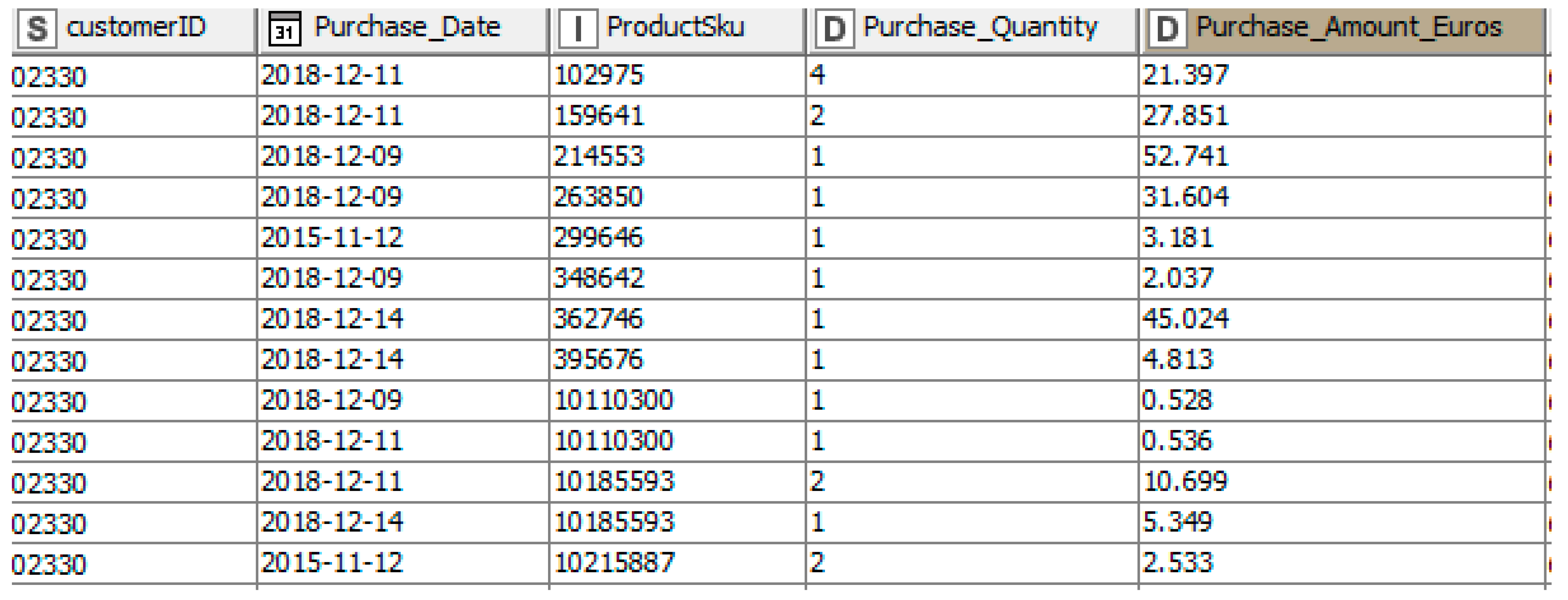Select the Purchase_Quantity column header
This screenshot has height=600, width=1568.
coord(980,27)
